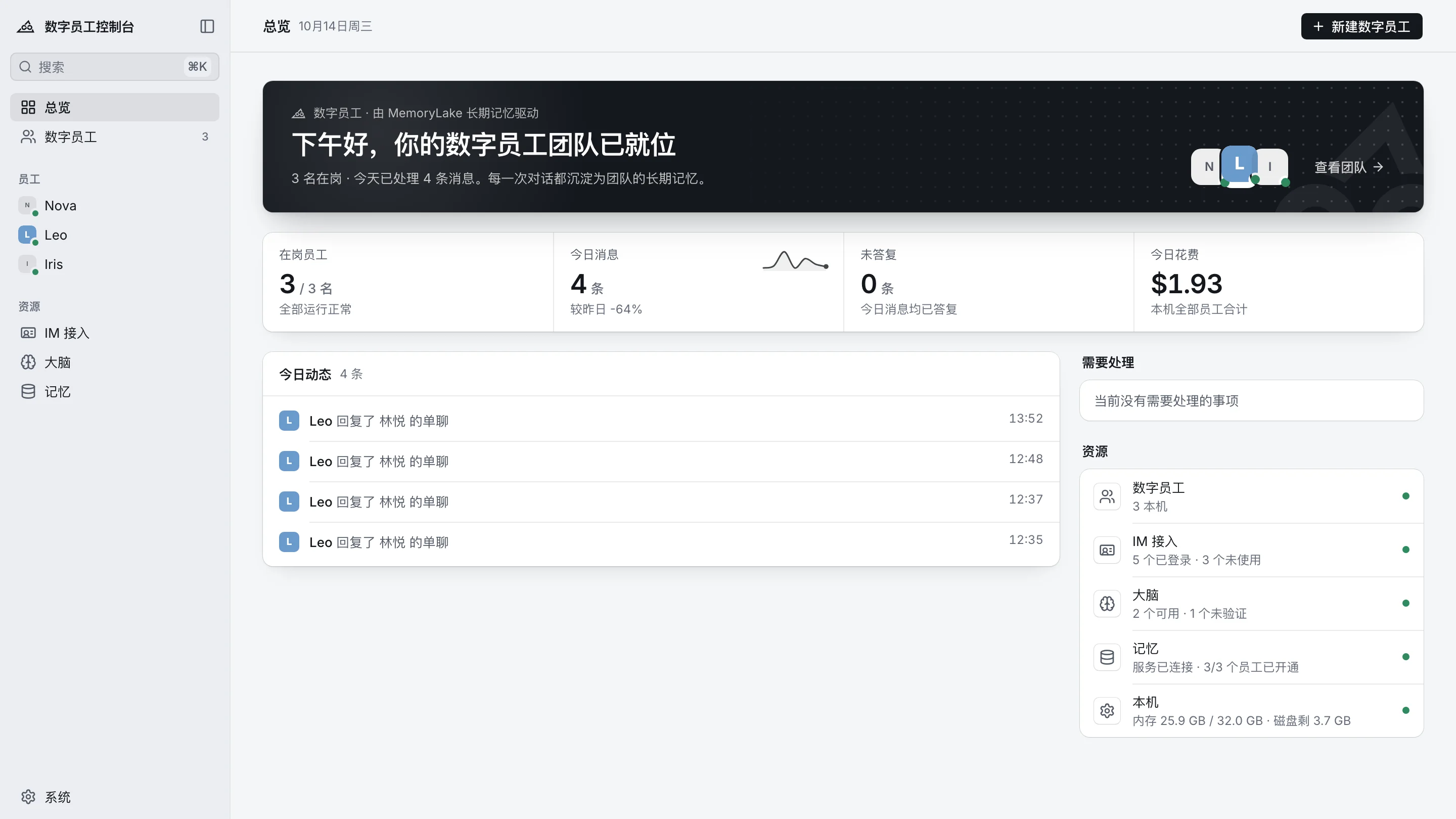Image resolution: width=1456 pixels, height=819 pixels.
Task: Click the $1.93 今日花费 value
Action: tap(1187, 284)
